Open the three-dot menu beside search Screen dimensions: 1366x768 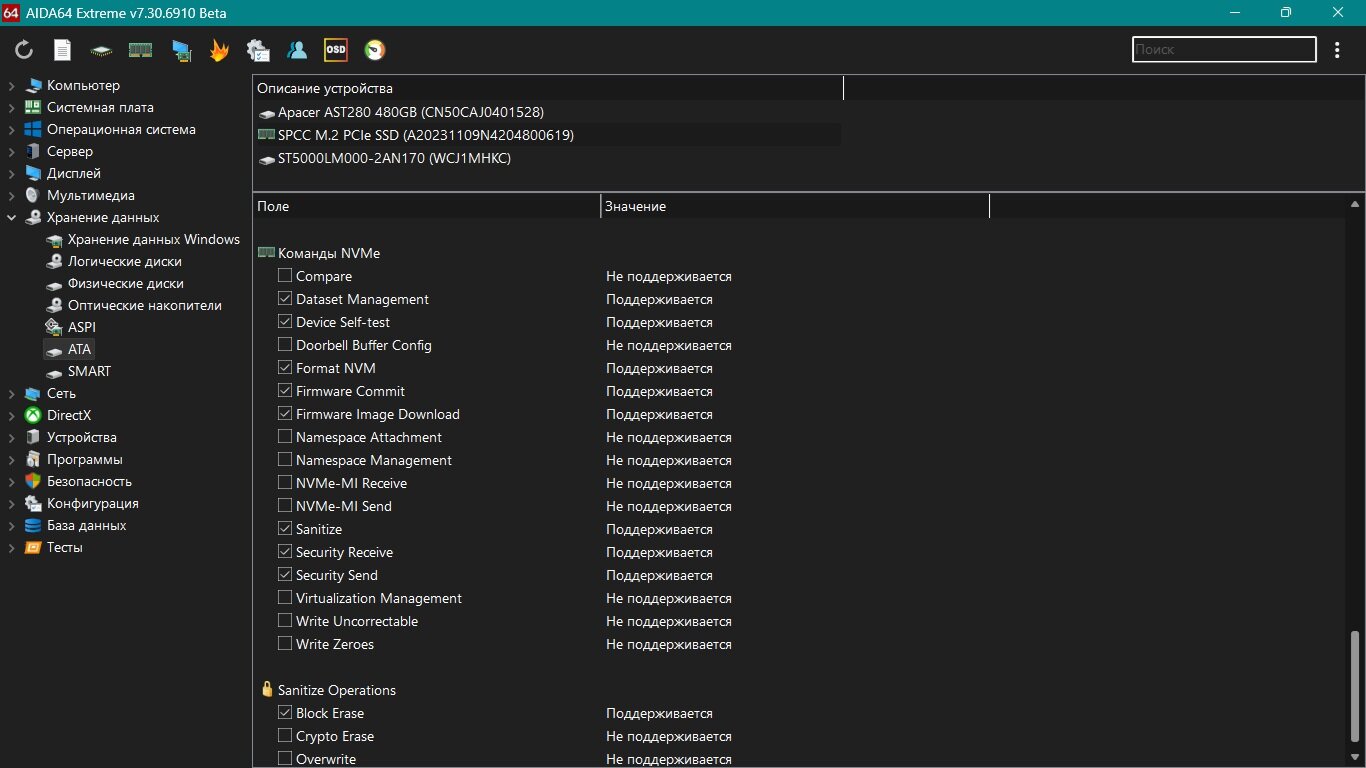[x=1338, y=49]
